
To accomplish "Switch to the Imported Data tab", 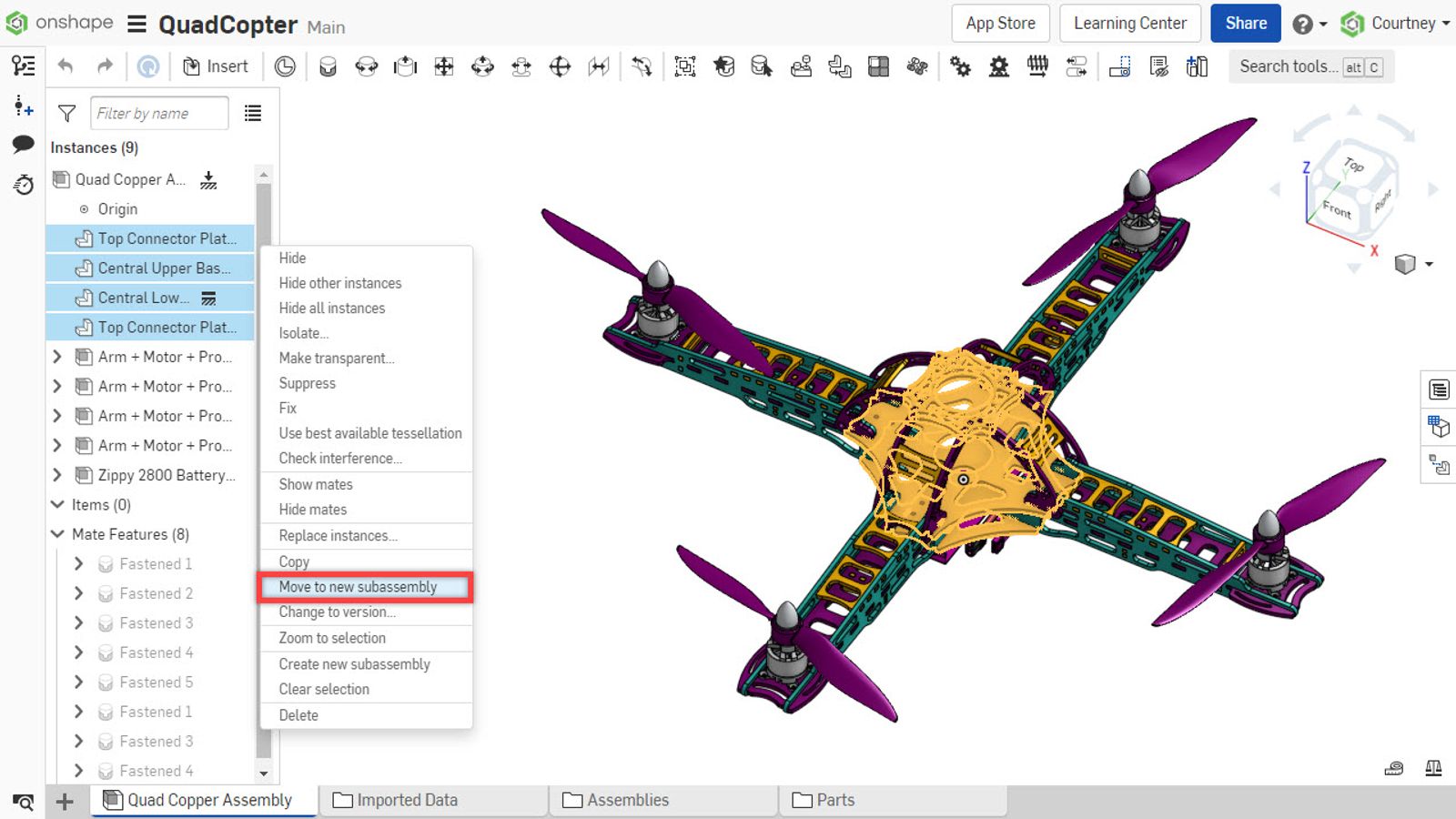I will tap(407, 799).
